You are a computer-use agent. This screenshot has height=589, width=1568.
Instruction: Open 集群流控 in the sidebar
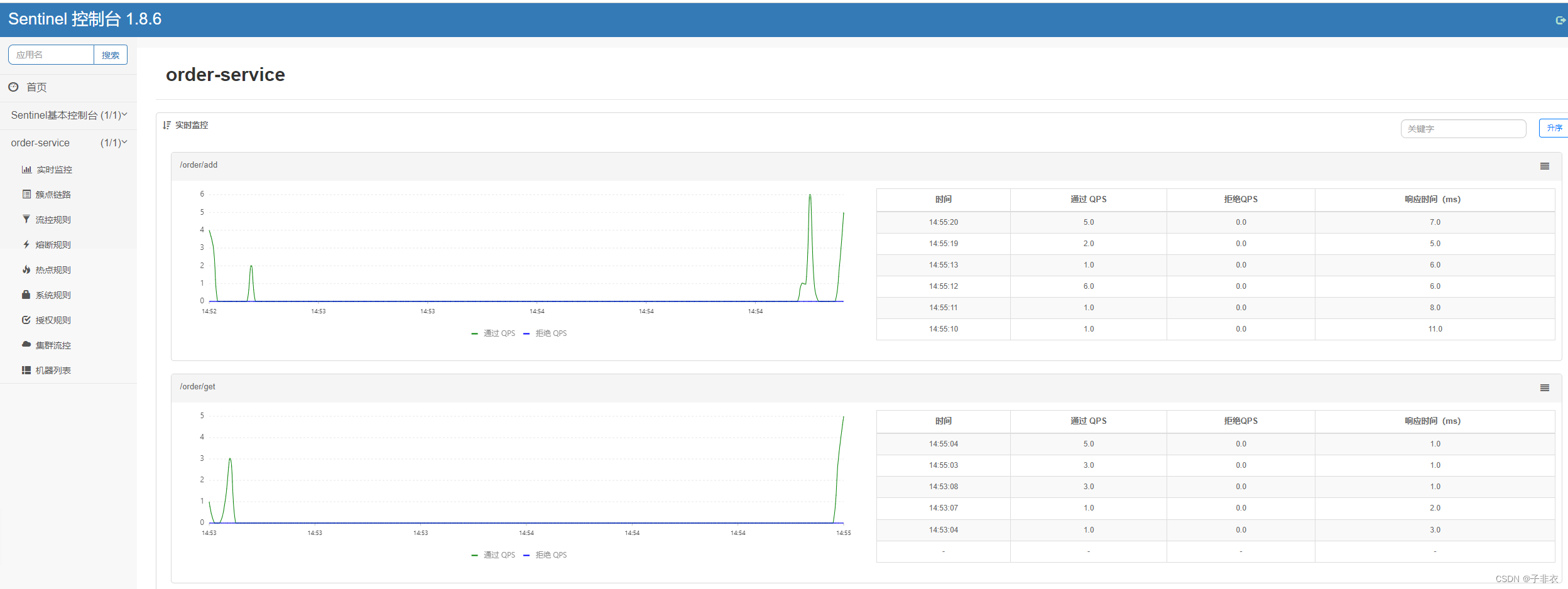(x=53, y=345)
